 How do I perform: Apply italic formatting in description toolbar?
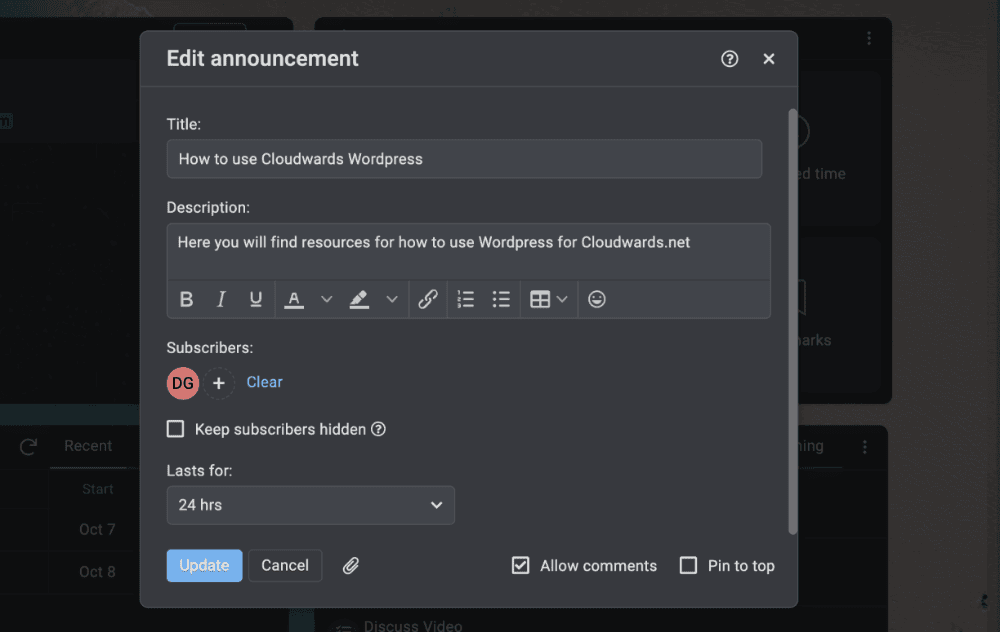point(221,299)
